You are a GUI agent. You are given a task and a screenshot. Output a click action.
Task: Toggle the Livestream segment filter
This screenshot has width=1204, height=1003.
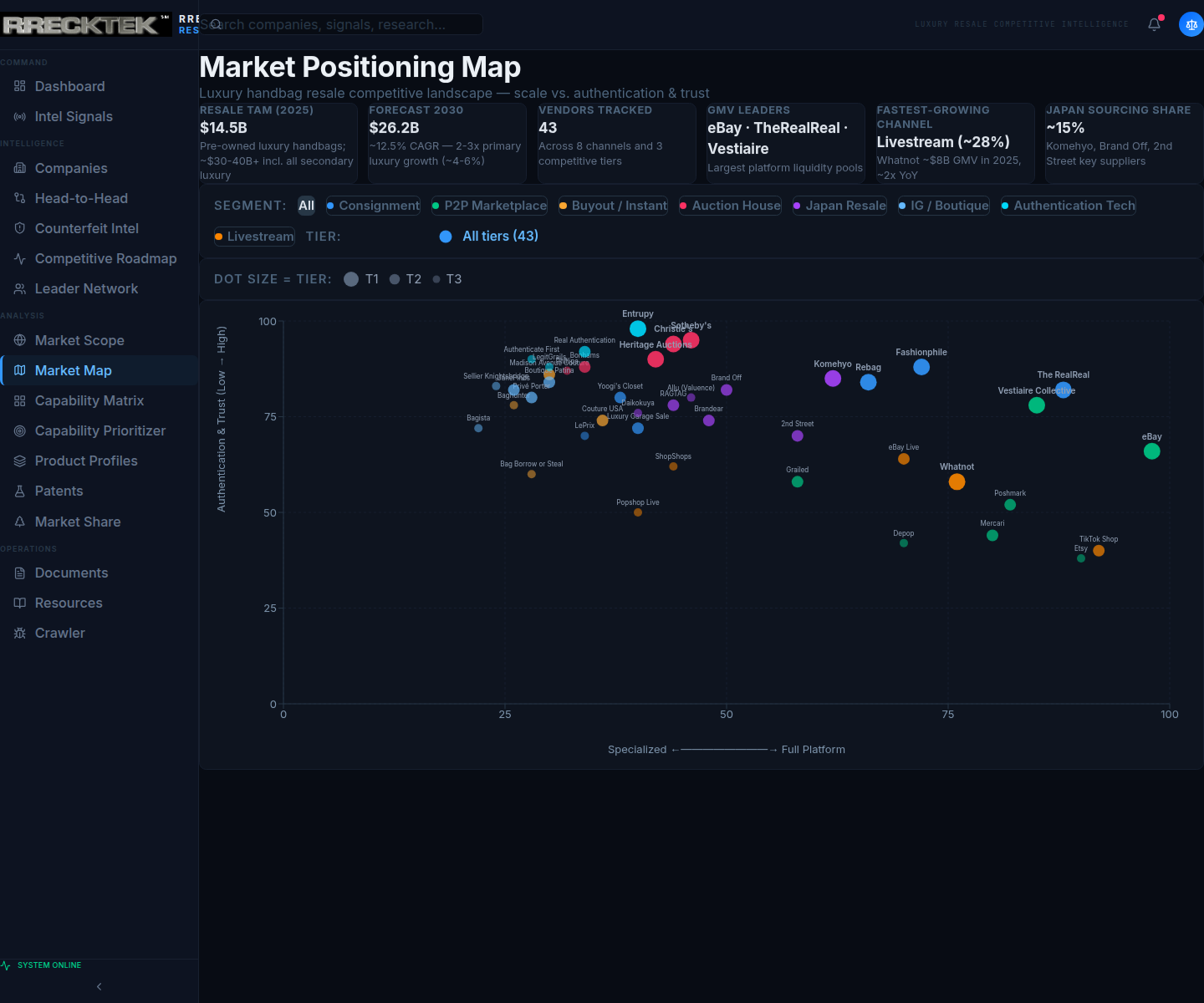tap(254, 237)
